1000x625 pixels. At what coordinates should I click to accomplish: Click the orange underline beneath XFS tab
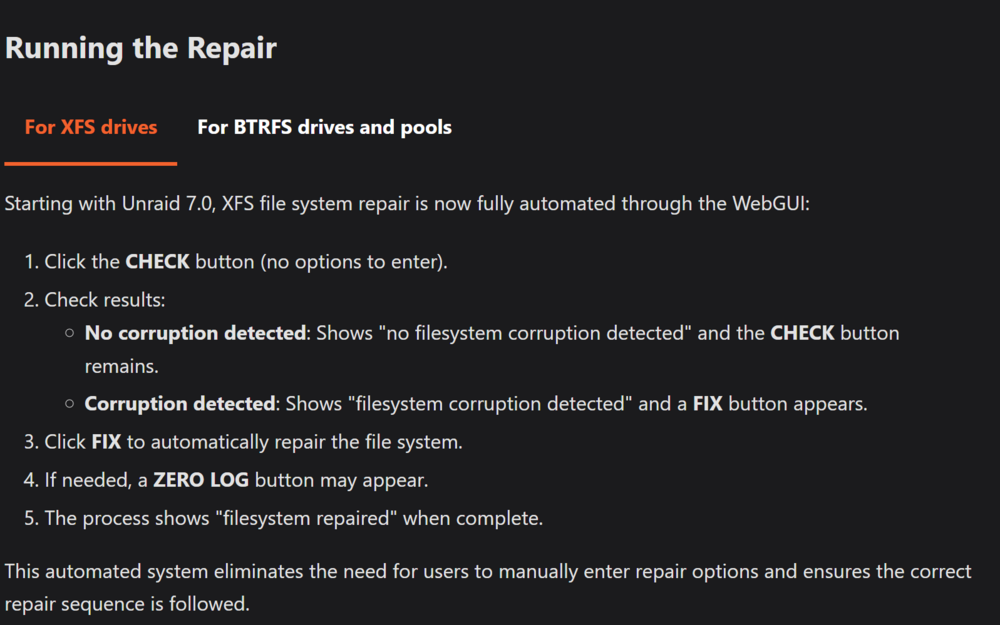(x=91, y=164)
